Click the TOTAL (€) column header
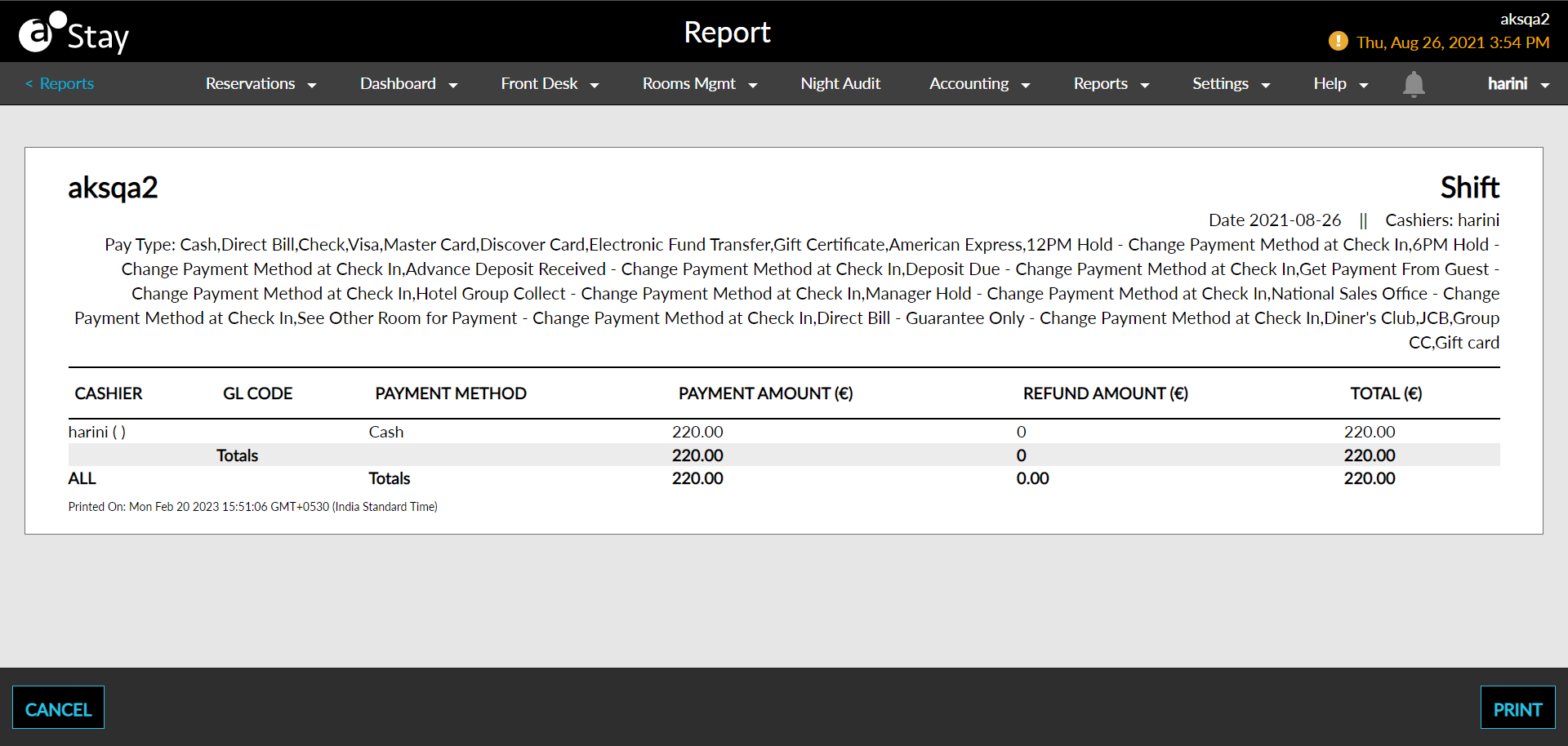This screenshot has width=1568, height=746. [x=1385, y=393]
